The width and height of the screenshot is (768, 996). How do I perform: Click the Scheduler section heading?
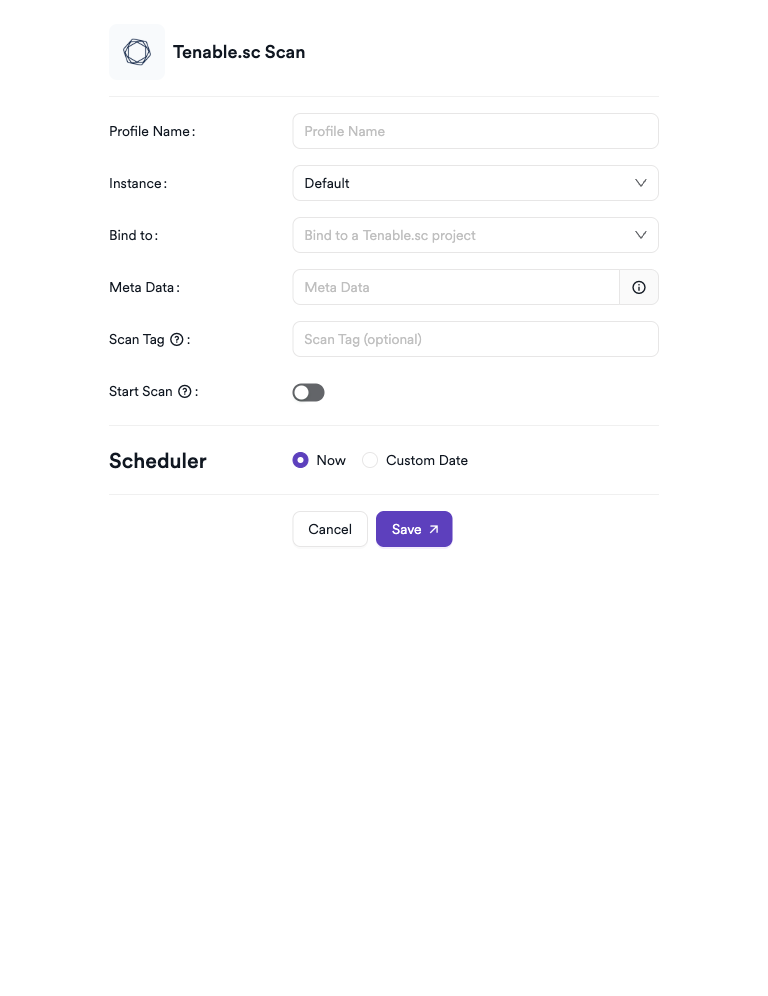(x=157, y=460)
